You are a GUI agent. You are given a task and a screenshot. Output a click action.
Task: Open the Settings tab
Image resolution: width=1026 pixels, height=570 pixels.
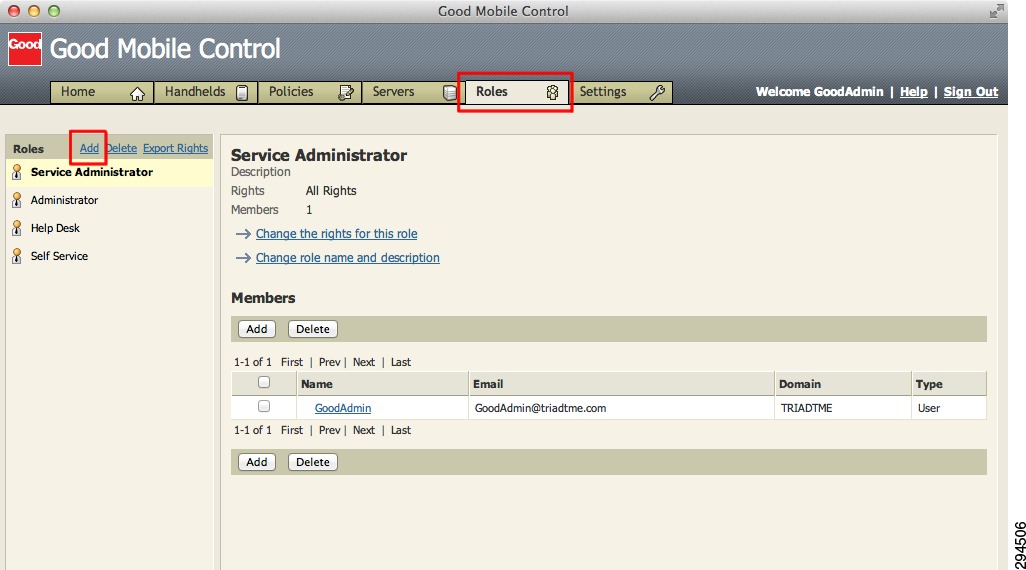(x=620, y=92)
